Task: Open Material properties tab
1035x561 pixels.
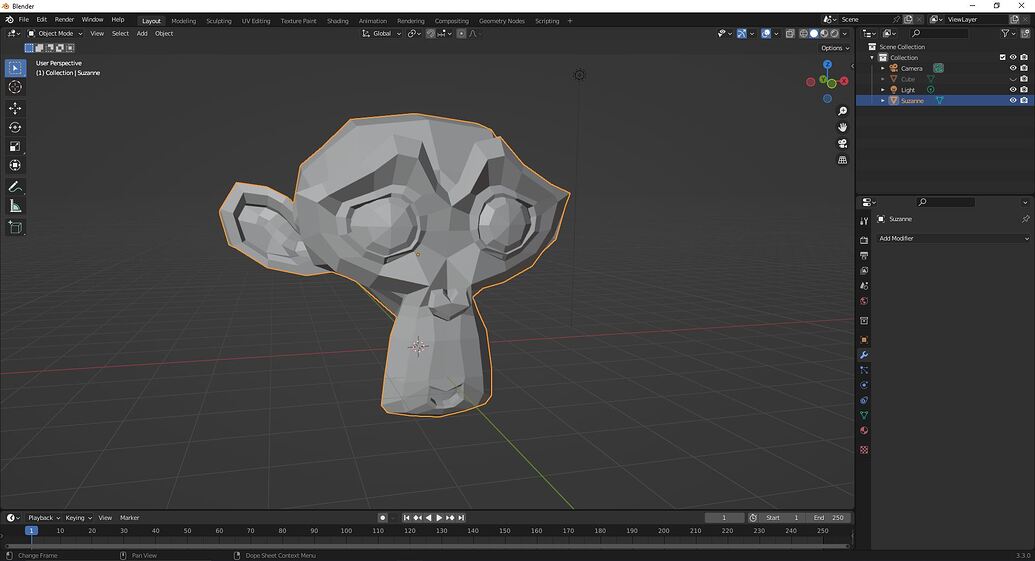Action: [864, 430]
